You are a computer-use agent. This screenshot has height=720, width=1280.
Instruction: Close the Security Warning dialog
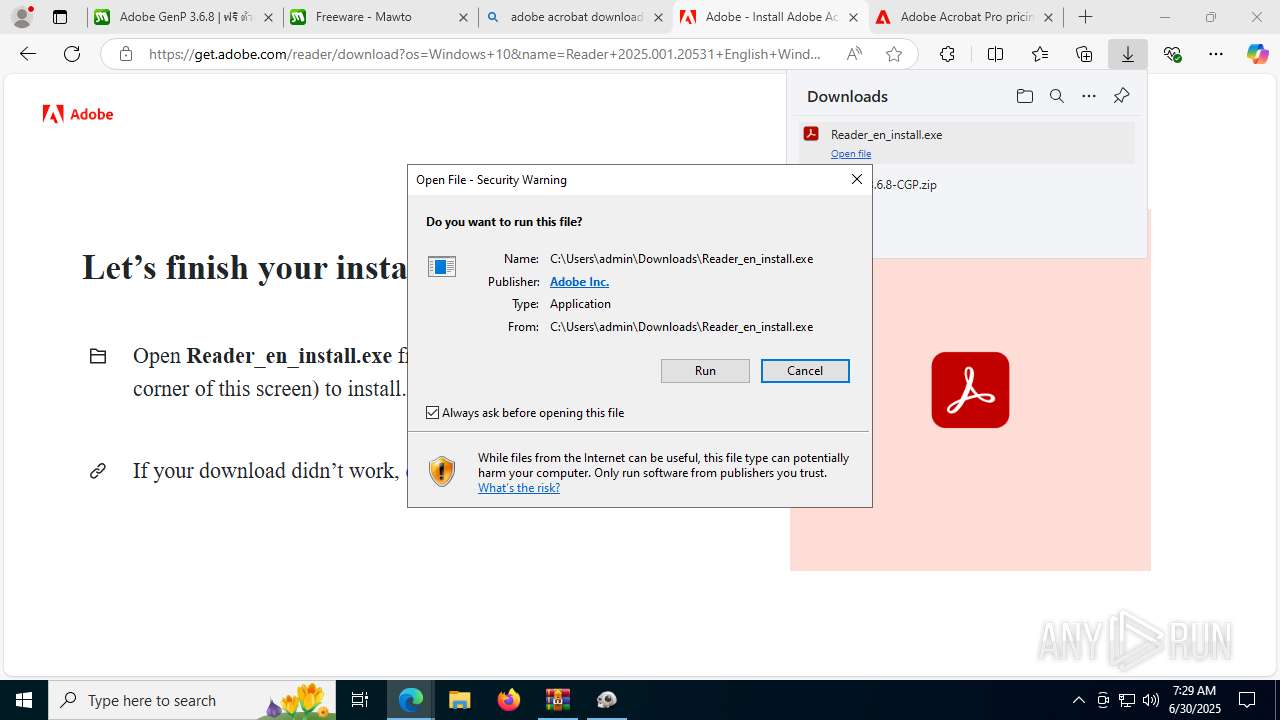(x=856, y=179)
